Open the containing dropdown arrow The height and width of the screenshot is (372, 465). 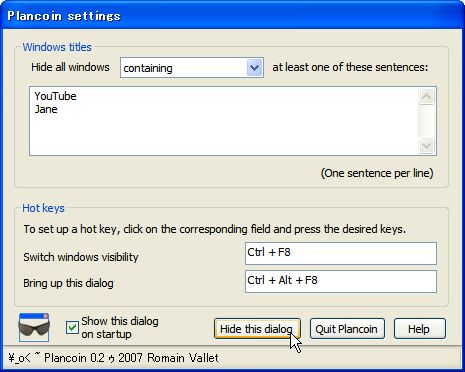pos(255,68)
